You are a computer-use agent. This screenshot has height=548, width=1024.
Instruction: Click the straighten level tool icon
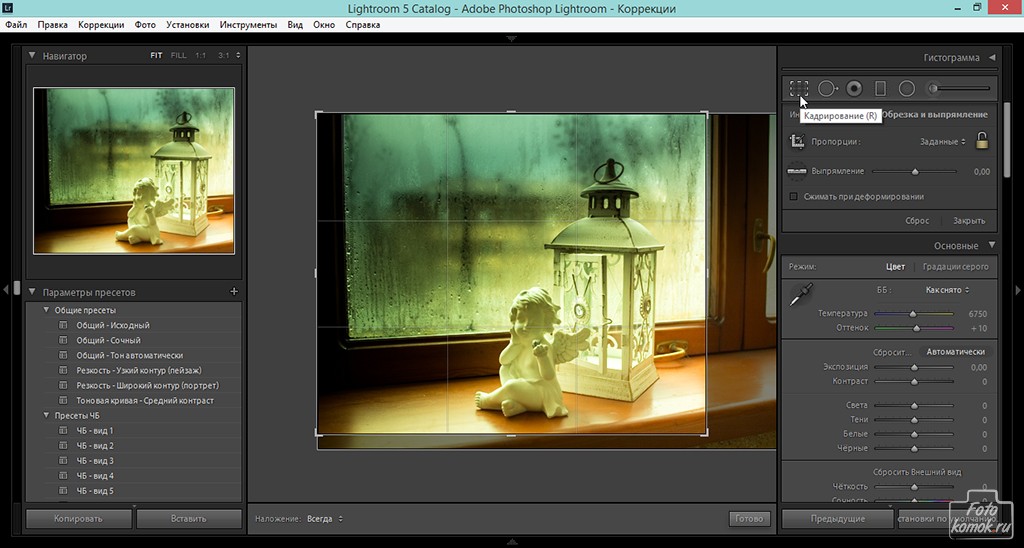tap(797, 171)
